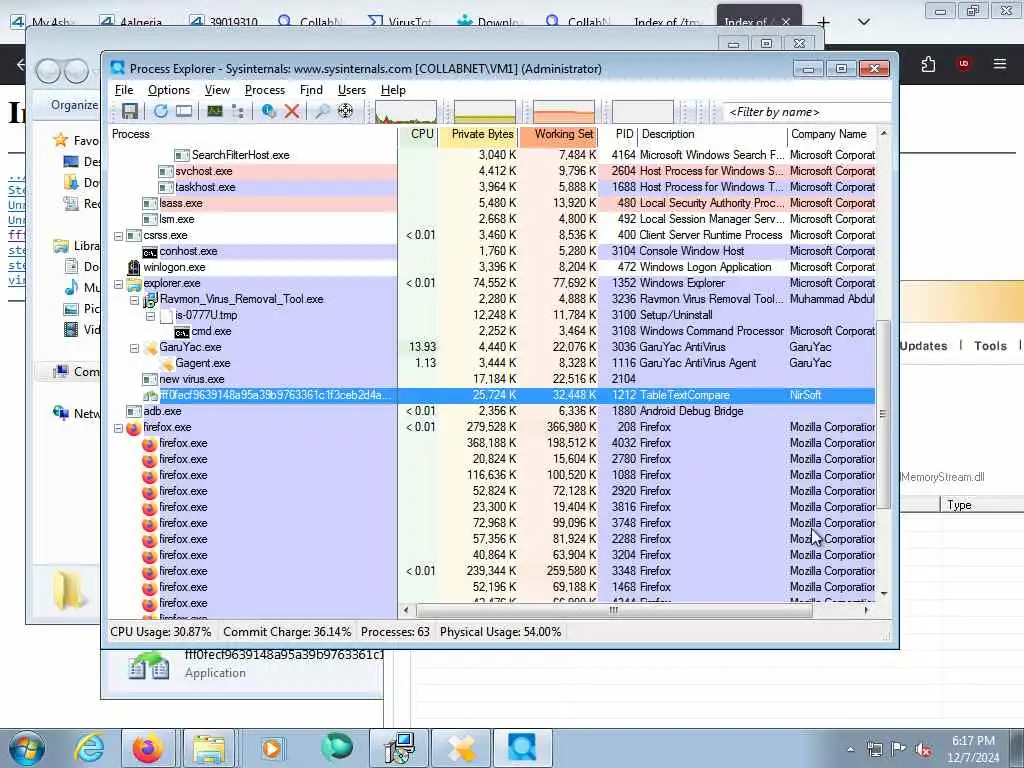
Task: Click the physical memory history mini graph
Action: 564,112
